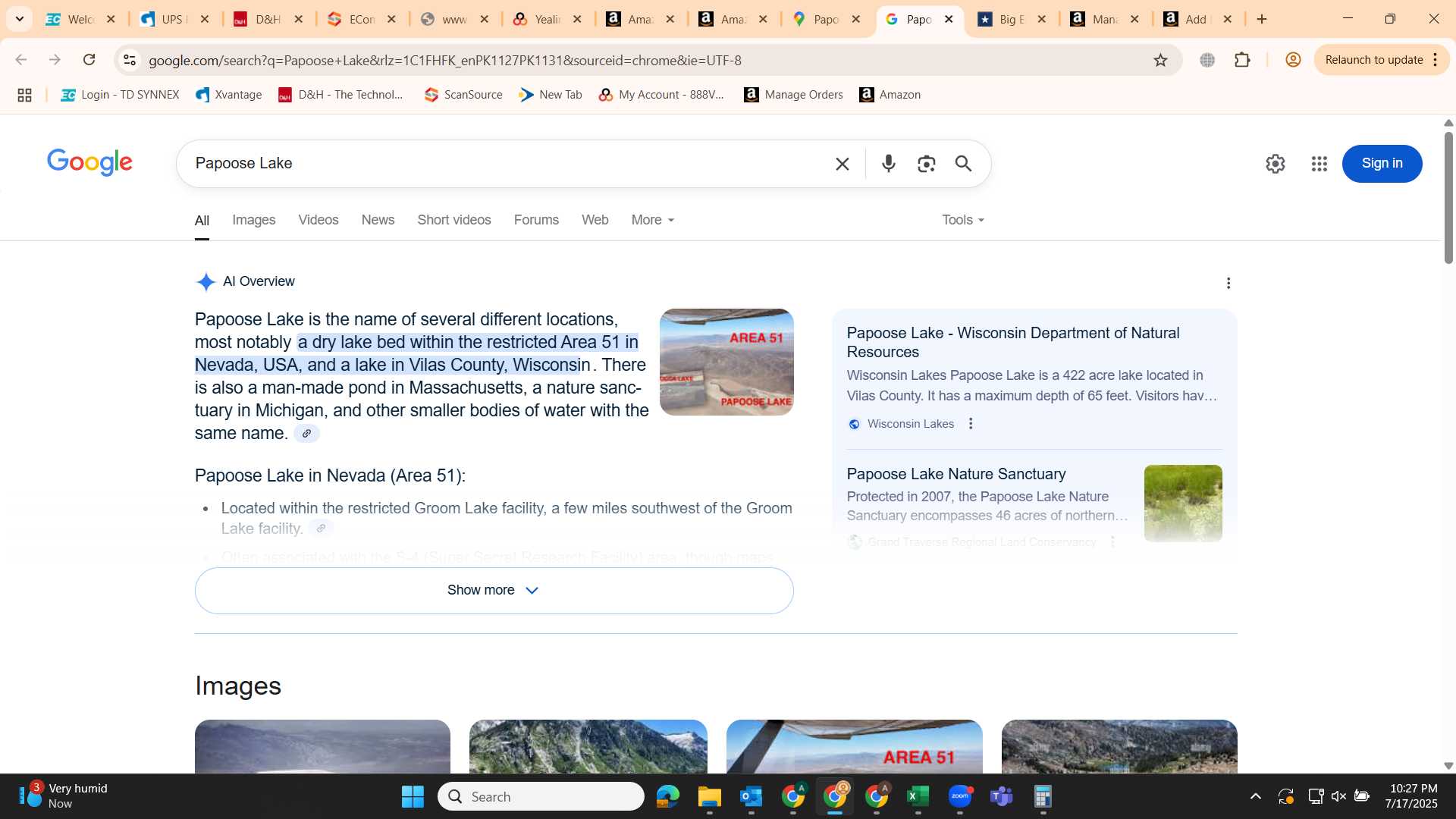Open Calculator from taskbar

click(1043, 797)
